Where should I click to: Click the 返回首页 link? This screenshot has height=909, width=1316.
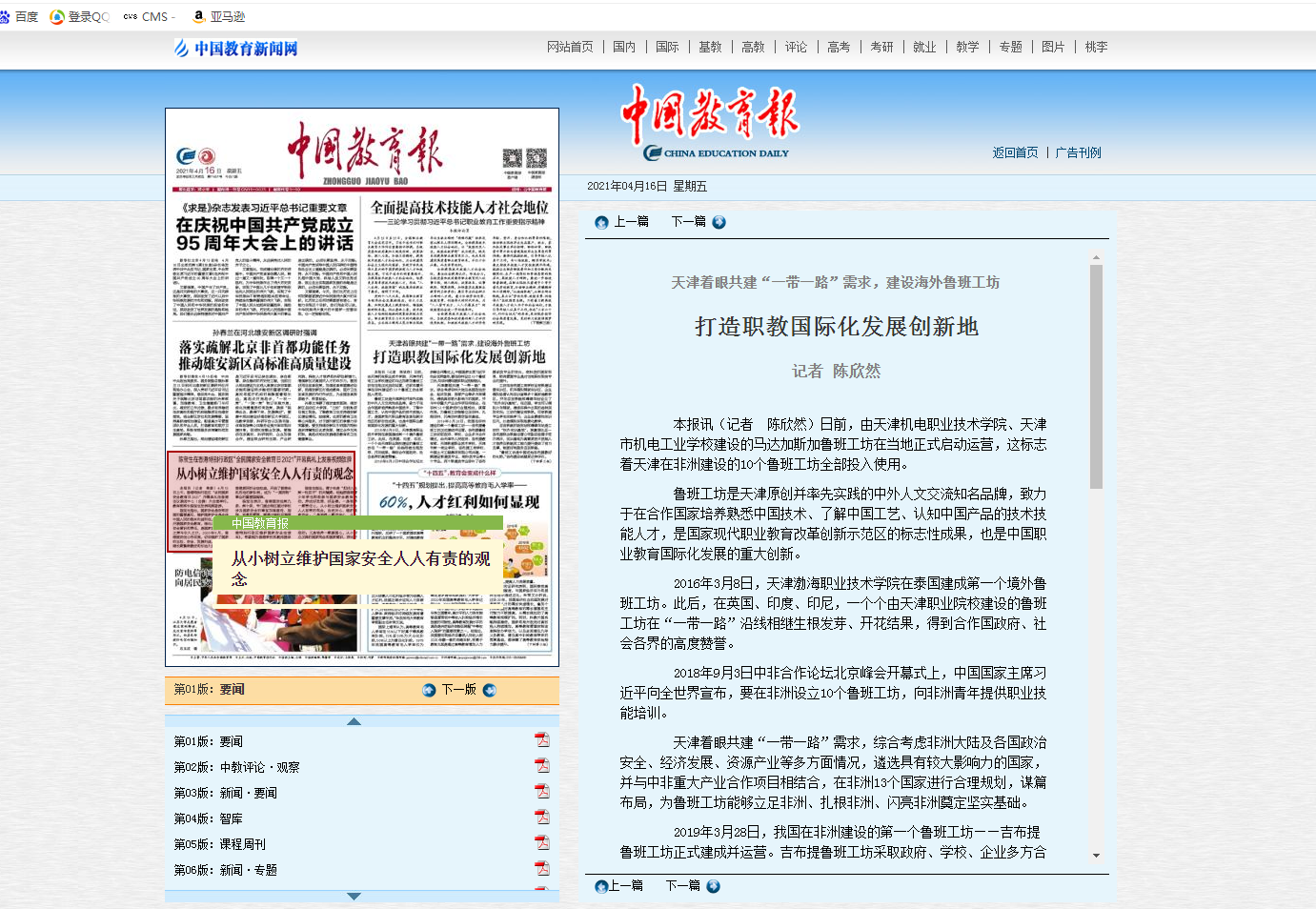(1015, 152)
